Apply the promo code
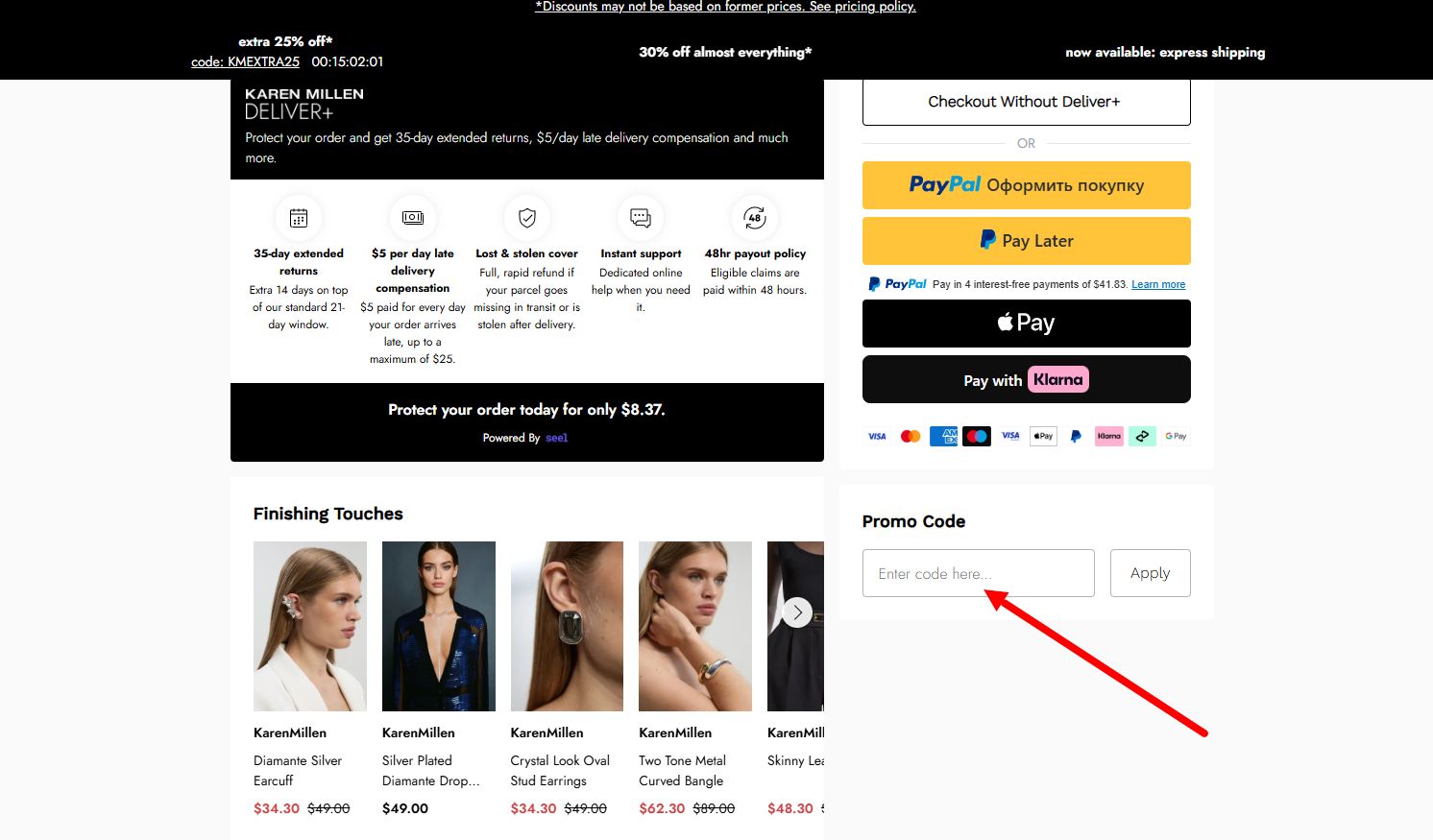The image size is (1433, 840). (x=1150, y=573)
